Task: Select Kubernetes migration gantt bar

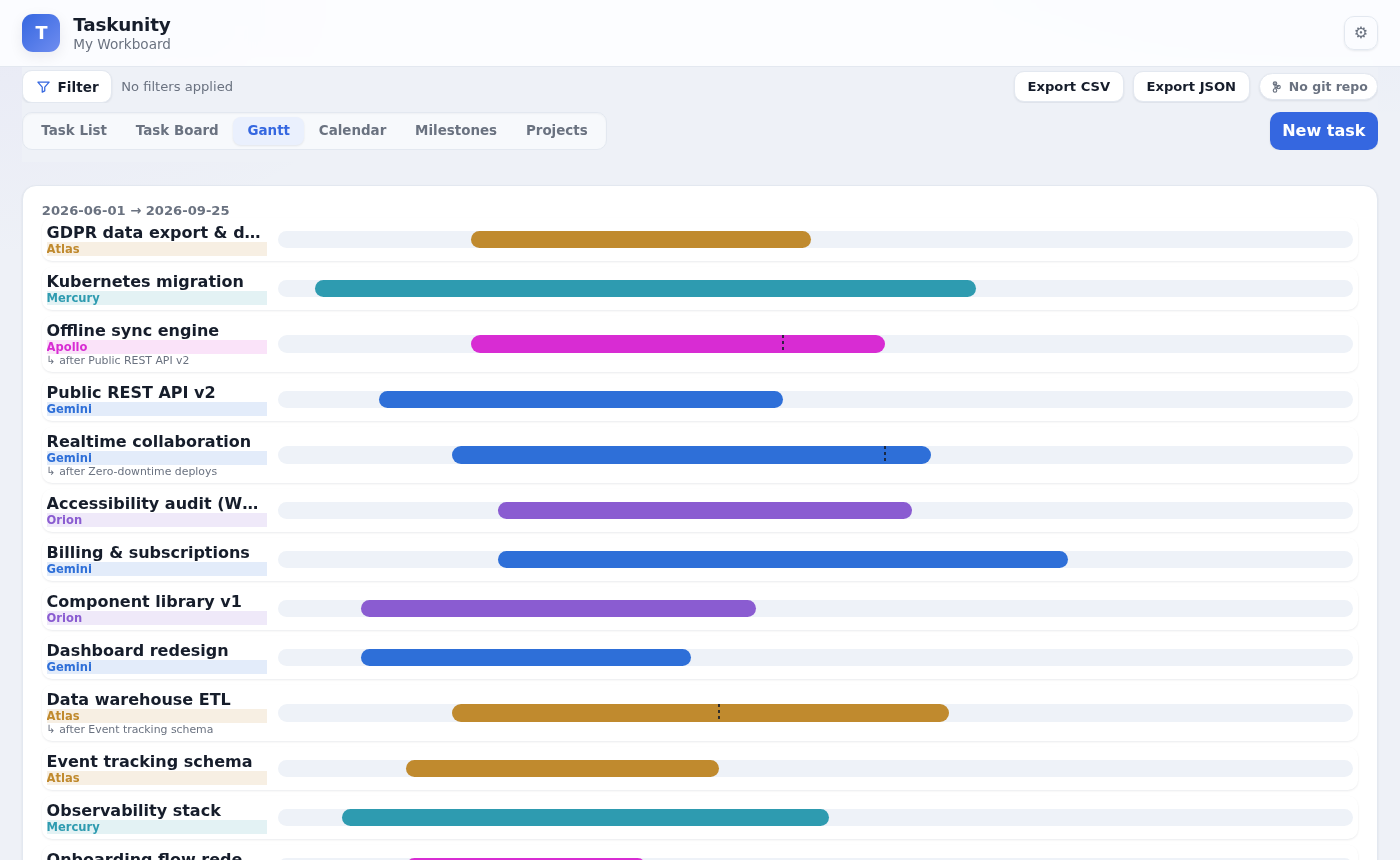Action: click(x=645, y=289)
